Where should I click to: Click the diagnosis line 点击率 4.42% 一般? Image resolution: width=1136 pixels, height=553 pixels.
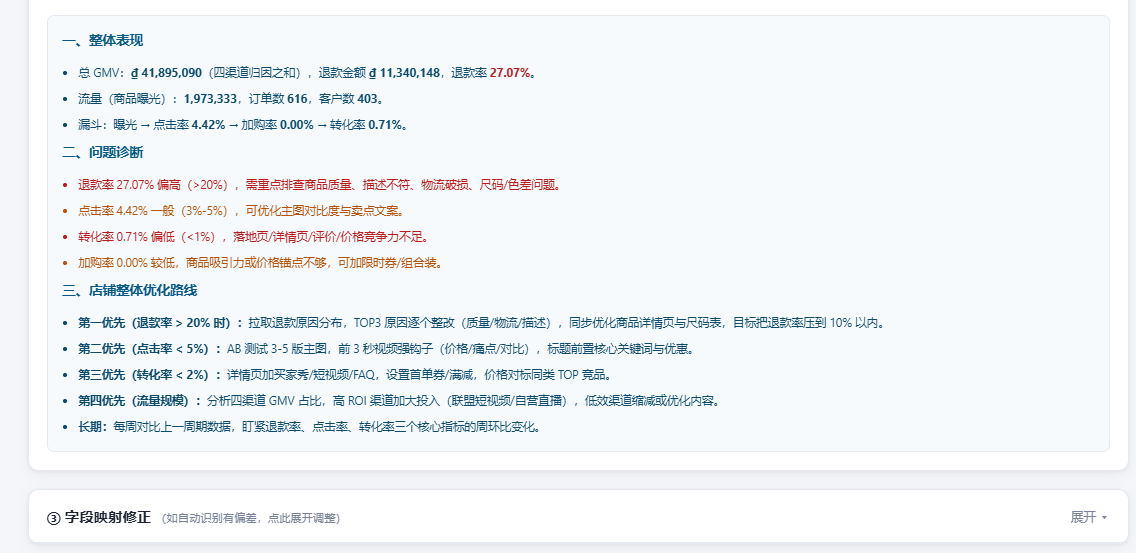(x=241, y=211)
